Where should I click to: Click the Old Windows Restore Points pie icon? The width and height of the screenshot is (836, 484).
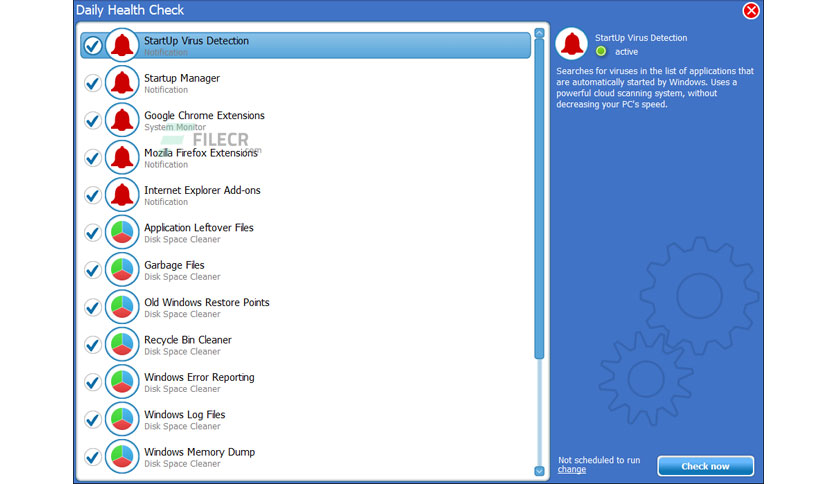coord(122,307)
